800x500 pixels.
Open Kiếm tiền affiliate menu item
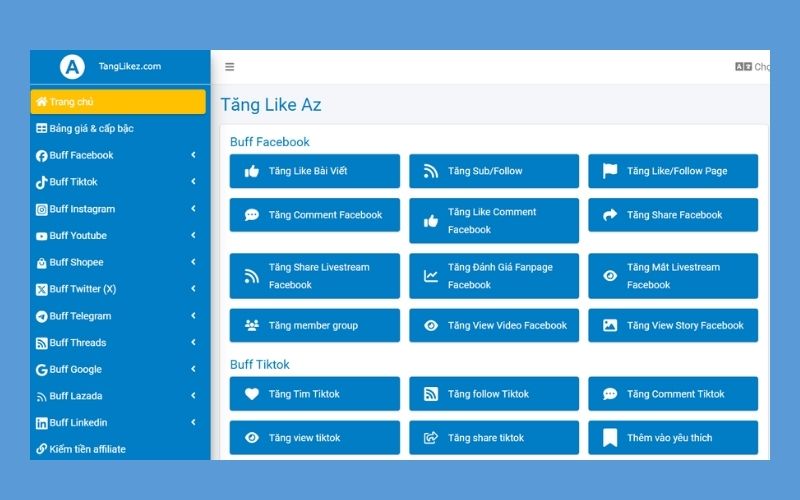click(118, 449)
